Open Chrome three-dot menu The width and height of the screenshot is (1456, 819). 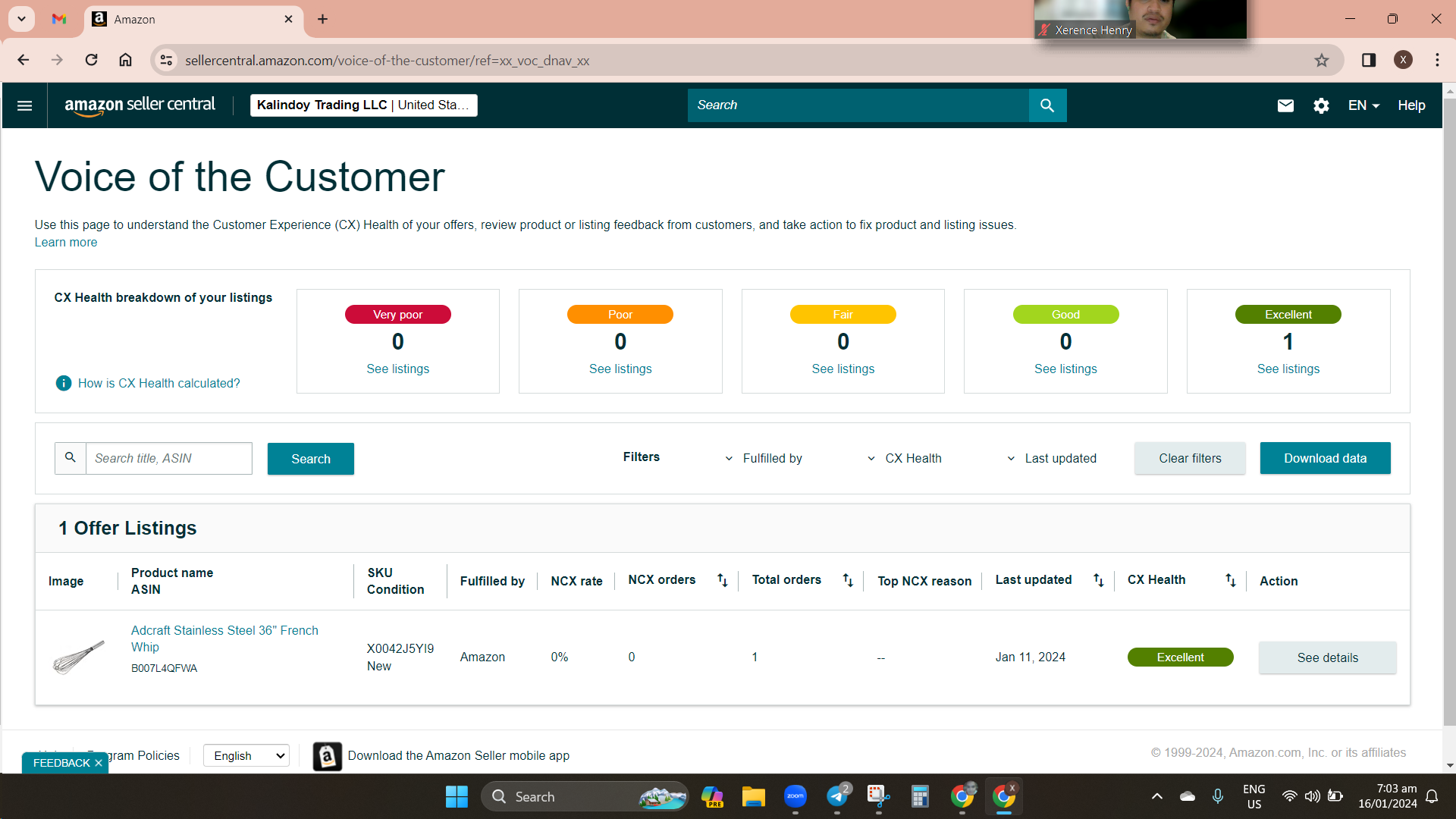(x=1437, y=60)
